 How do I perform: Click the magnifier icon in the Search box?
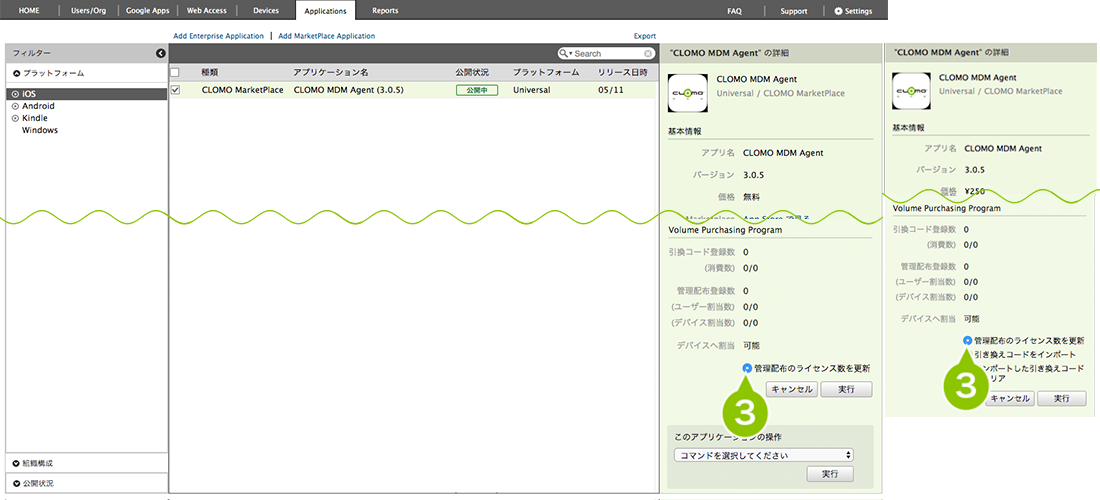pyautogui.click(x=563, y=53)
